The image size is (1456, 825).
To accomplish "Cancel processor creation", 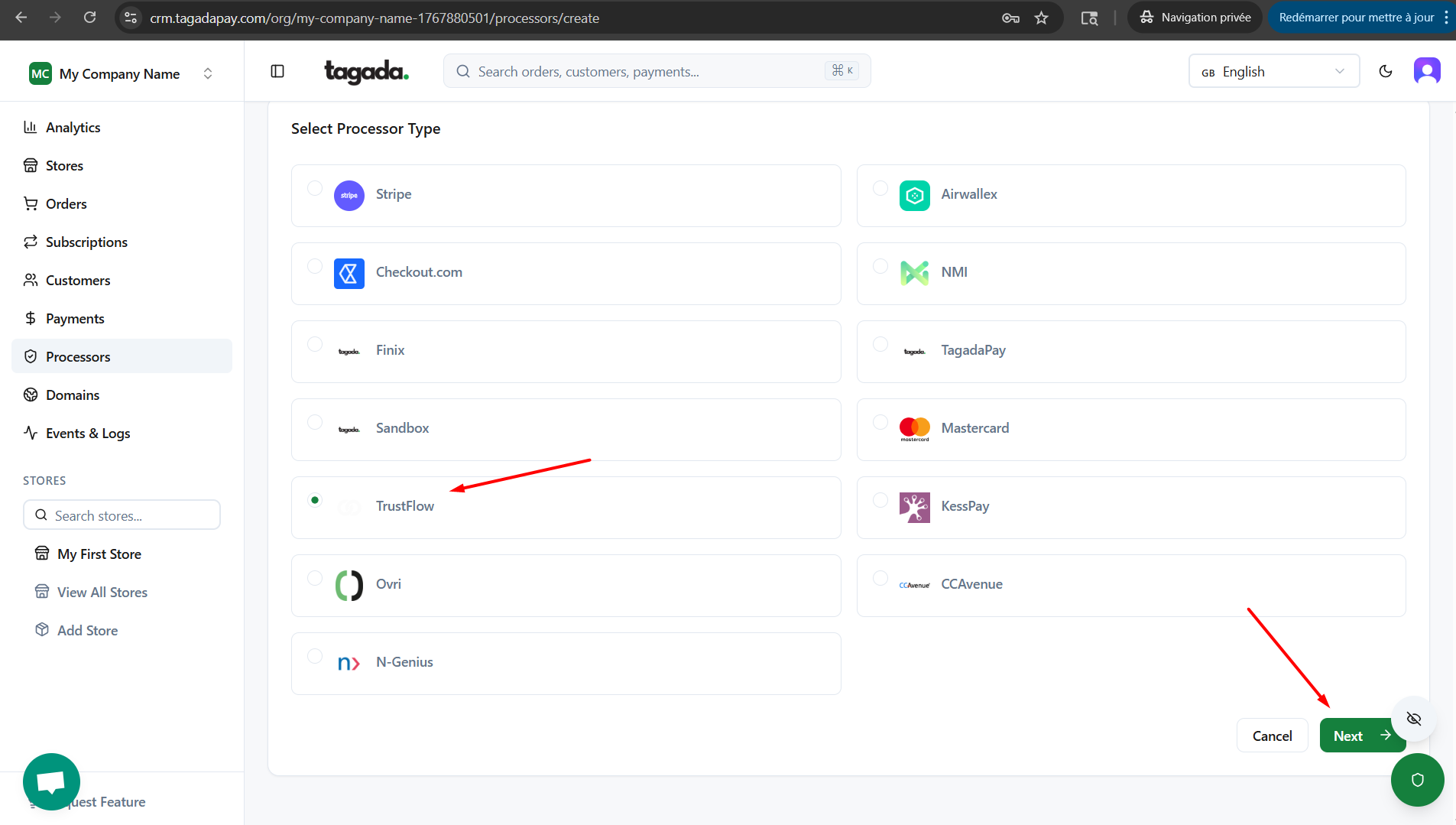I will click(1272, 736).
